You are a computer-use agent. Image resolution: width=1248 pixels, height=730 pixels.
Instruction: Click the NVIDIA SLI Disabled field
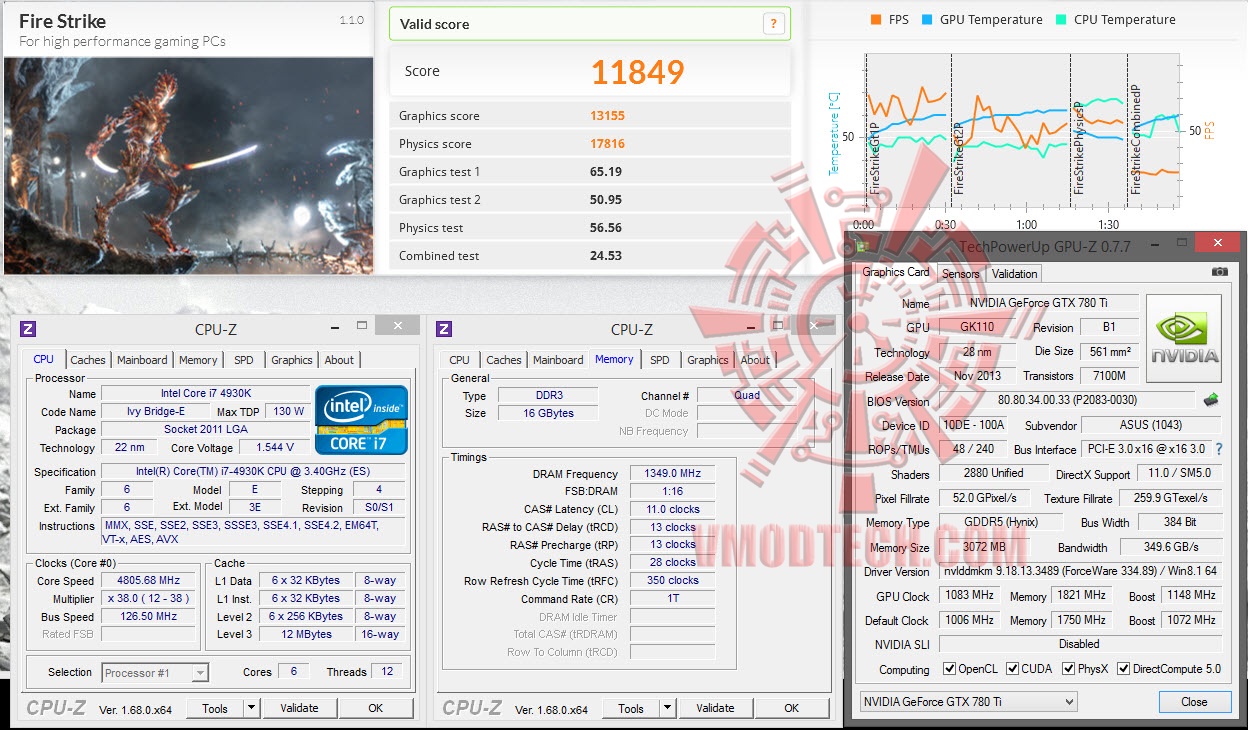(x=1080, y=644)
